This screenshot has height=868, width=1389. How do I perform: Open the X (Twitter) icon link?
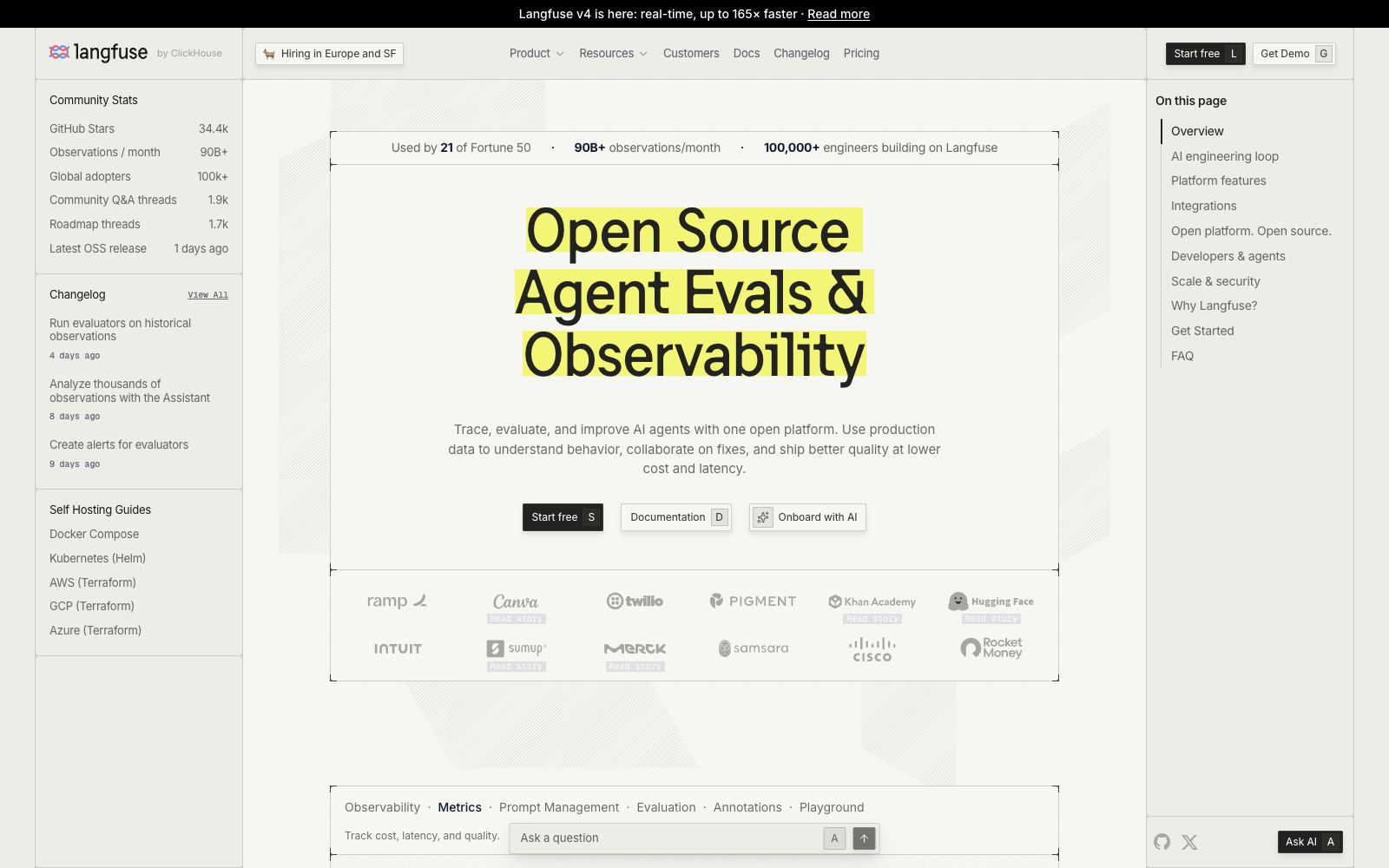pyautogui.click(x=1189, y=842)
